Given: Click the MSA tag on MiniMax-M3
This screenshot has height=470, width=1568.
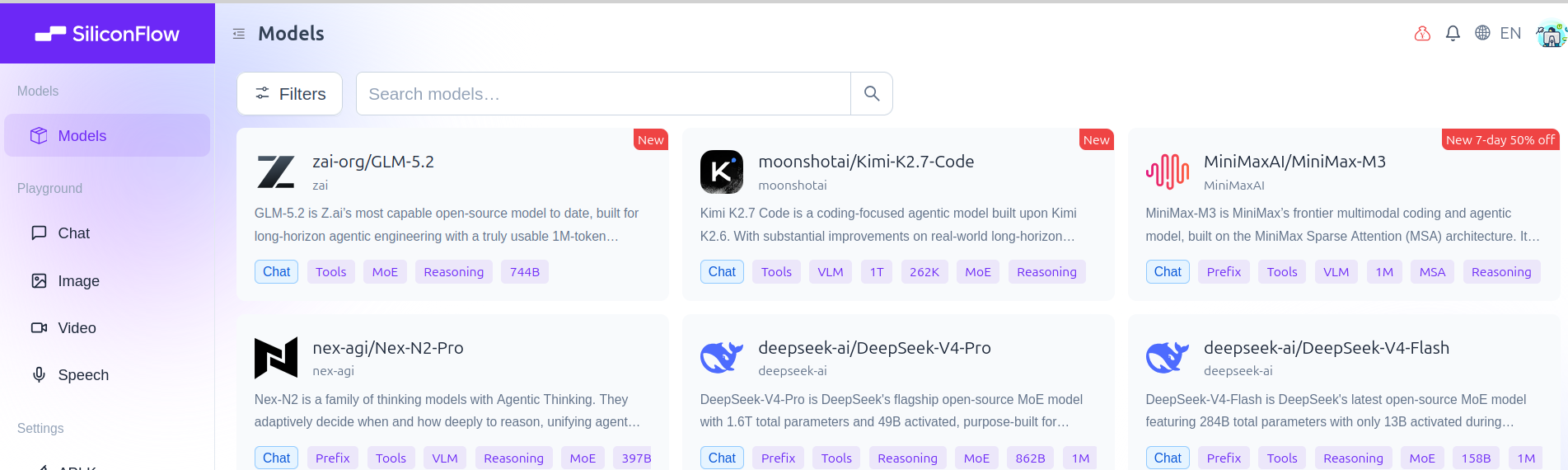Looking at the screenshot, I should click(1433, 272).
